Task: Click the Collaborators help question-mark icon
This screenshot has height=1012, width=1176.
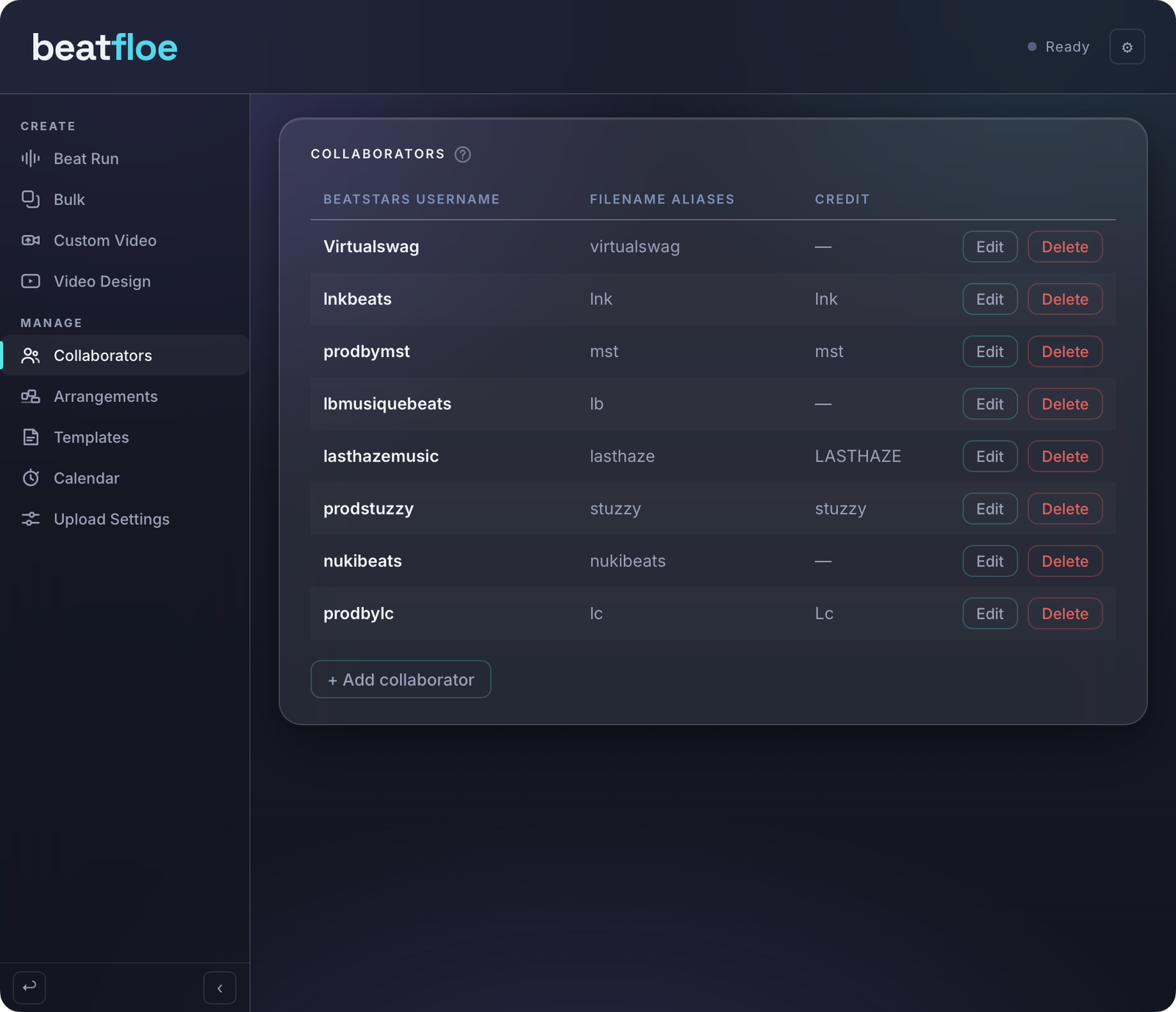Action: pos(462,154)
